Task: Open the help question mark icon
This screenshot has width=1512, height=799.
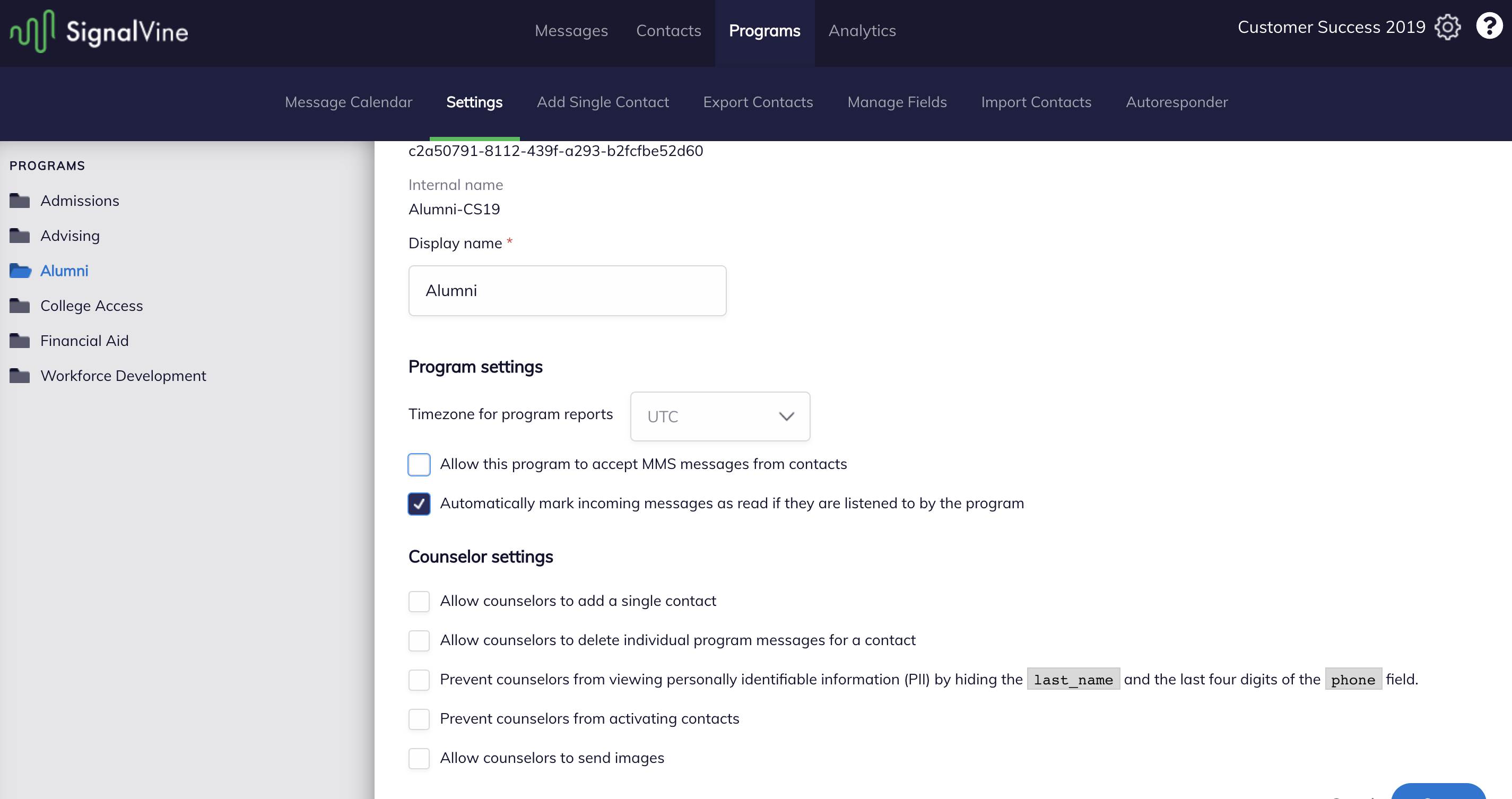Action: click(1489, 26)
